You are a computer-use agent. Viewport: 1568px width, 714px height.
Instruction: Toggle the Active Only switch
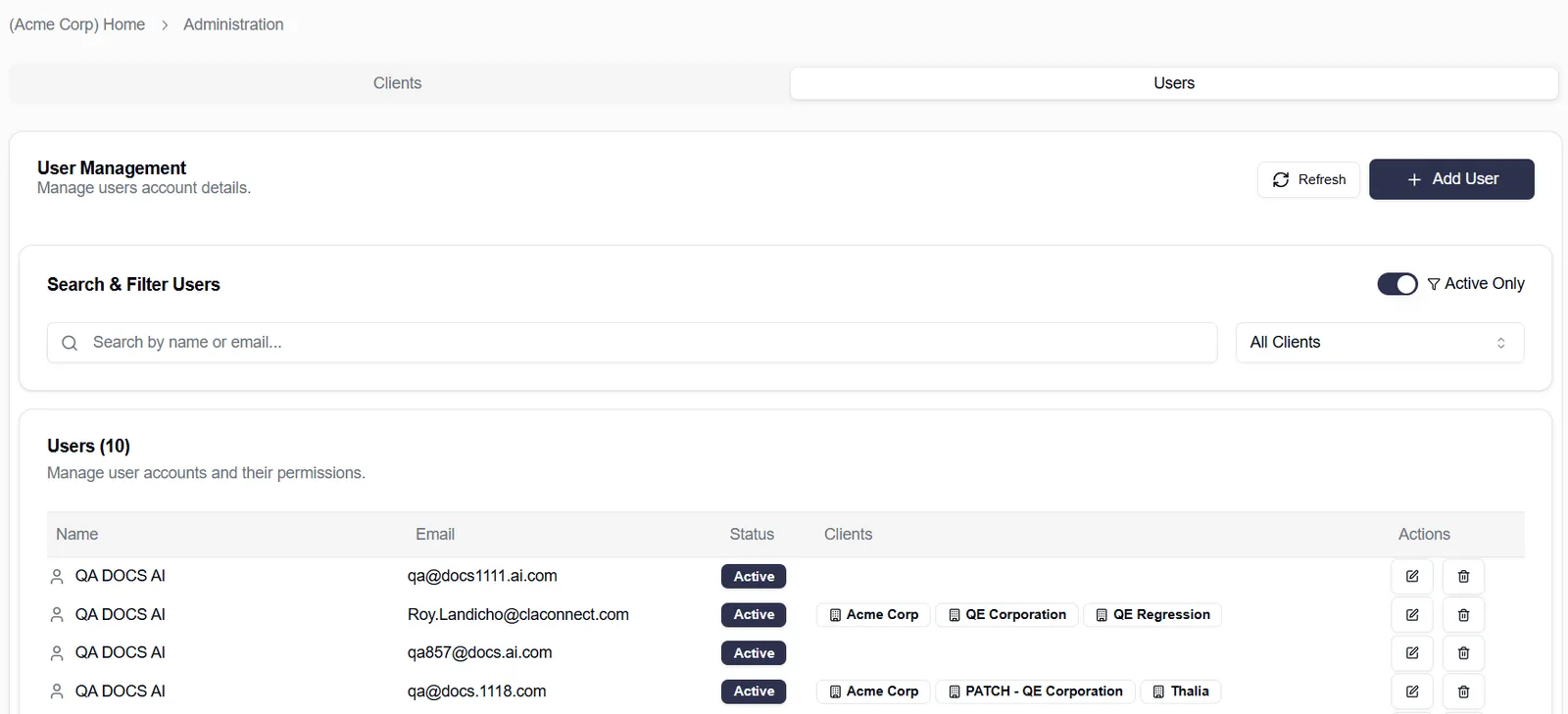(x=1397, y=284)
